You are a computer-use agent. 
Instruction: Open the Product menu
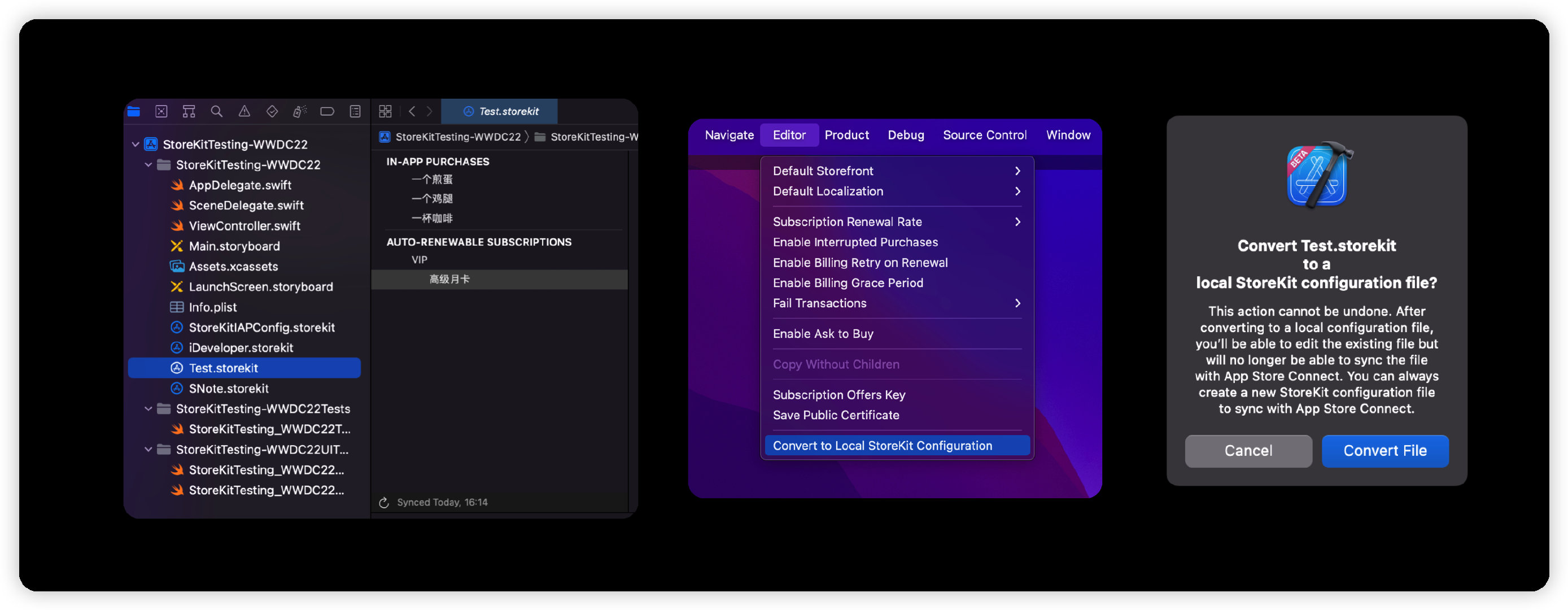tap(847, 135)
